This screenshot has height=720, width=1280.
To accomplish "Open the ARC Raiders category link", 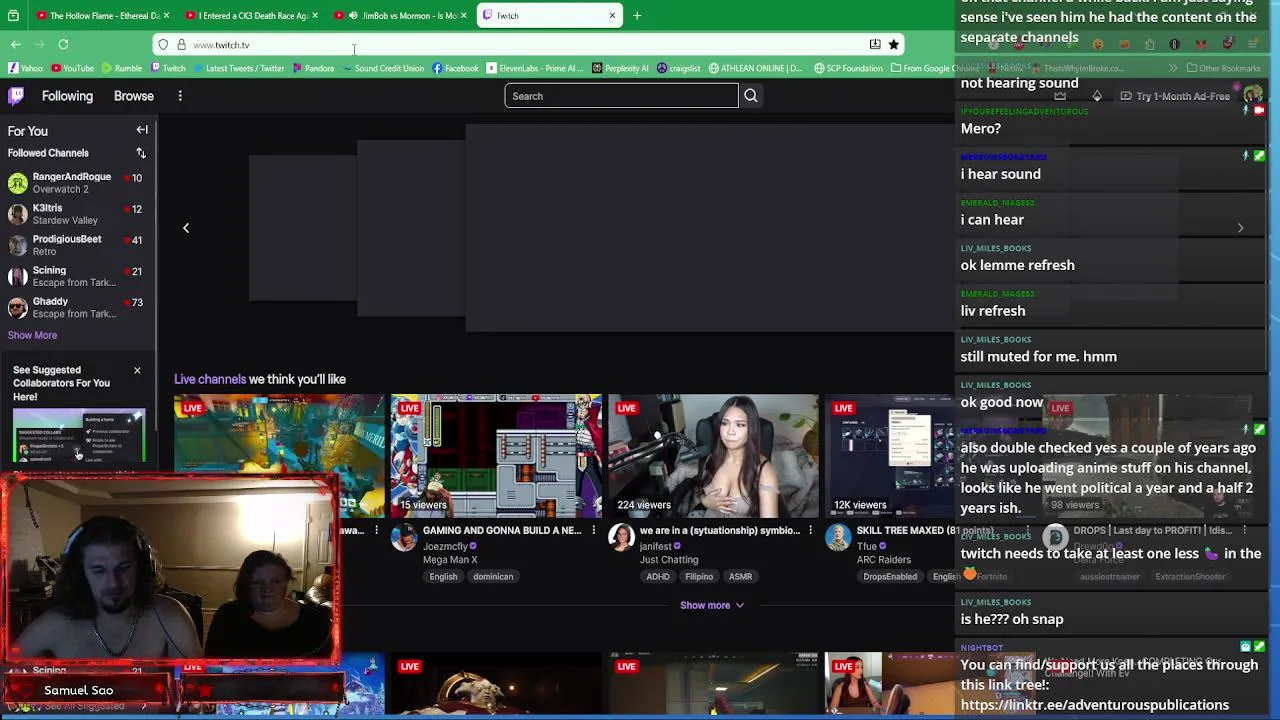I will (884, 560).
